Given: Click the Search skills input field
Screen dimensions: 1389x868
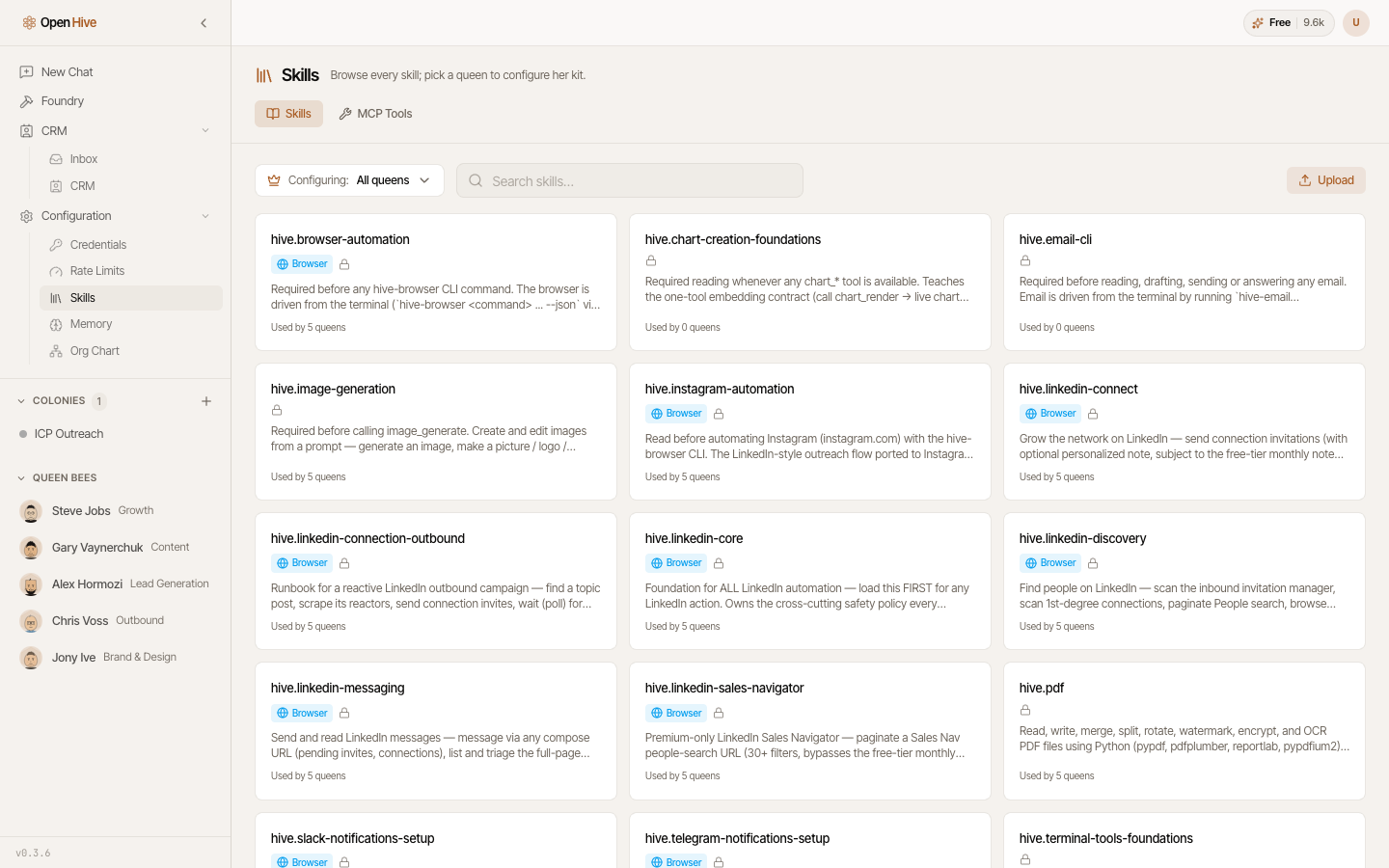Looking at the screenshot, I should (x=630, y=180).
